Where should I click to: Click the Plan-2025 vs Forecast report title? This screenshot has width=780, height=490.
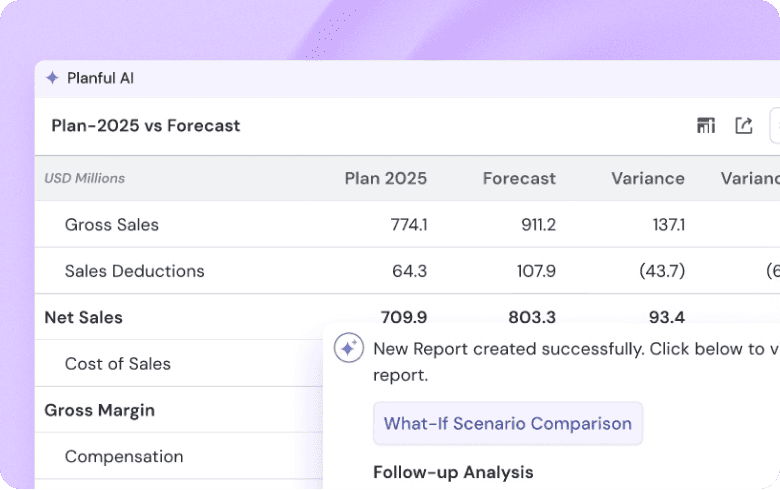coord(146,125)
